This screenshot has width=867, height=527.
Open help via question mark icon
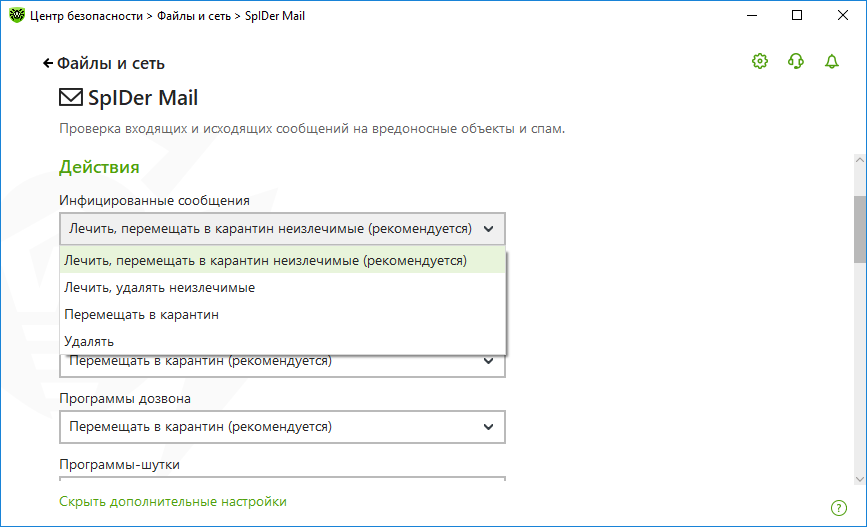[x=839, y=508]
